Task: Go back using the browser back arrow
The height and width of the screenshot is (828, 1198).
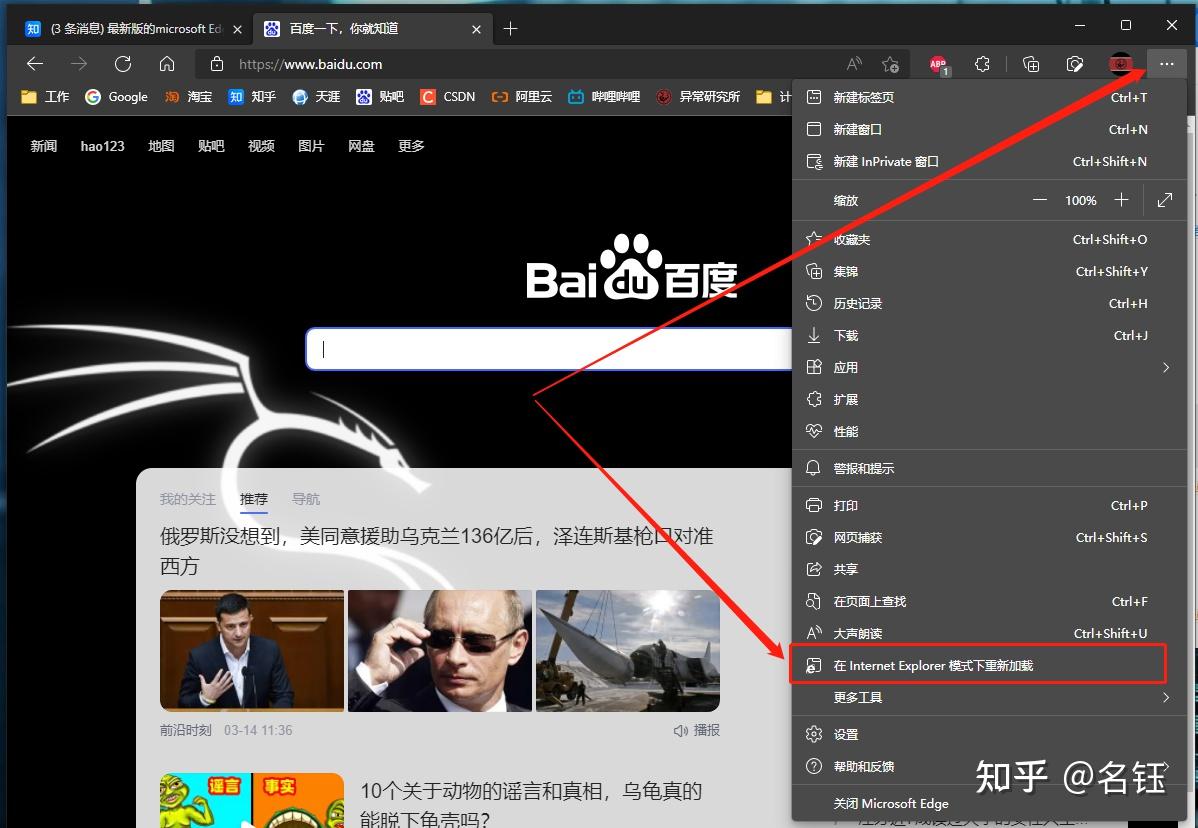Action: click(35, 64)
